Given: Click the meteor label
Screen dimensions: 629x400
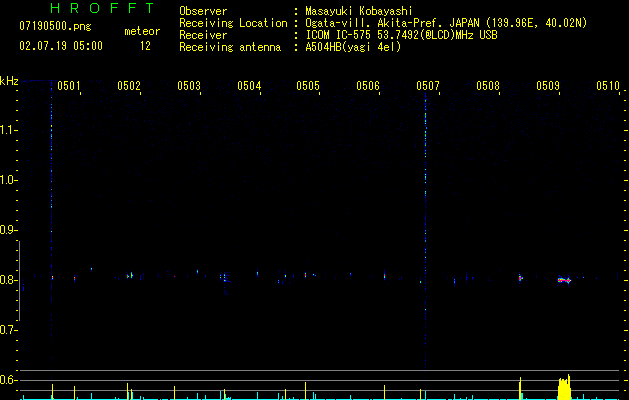Looking at the screenshot, I should 142,31.
